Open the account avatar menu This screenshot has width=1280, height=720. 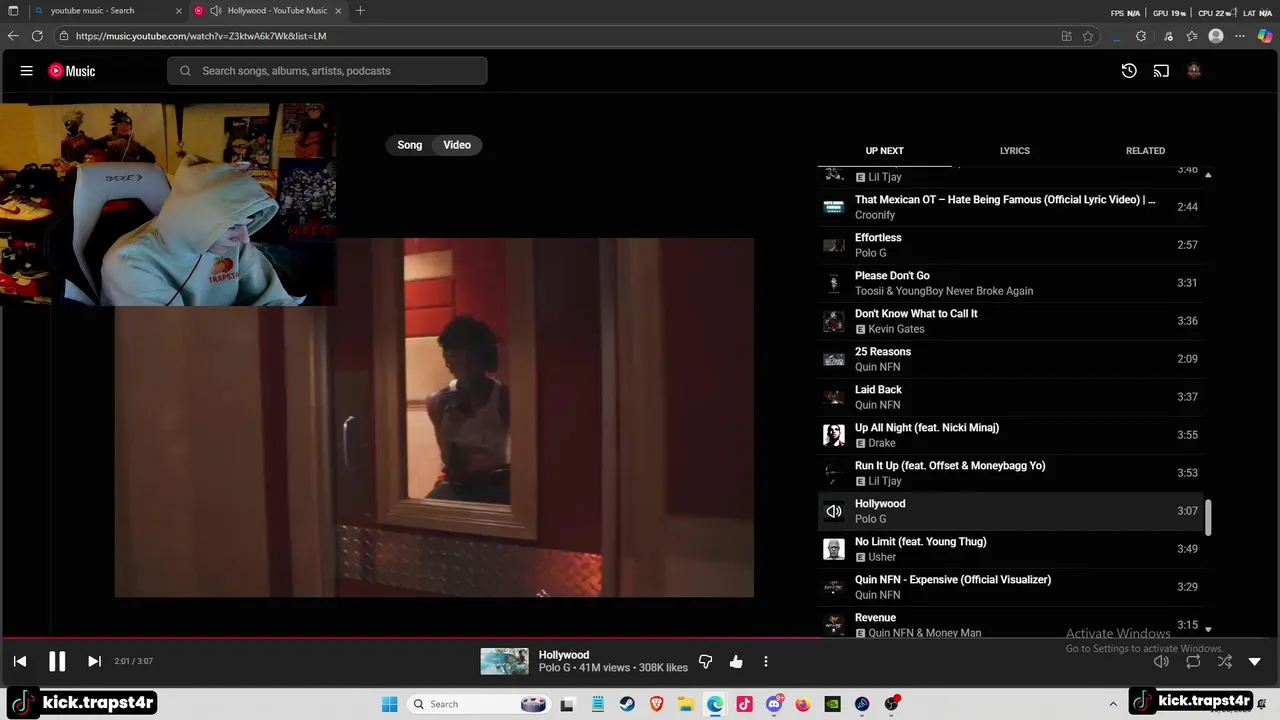[1193, 71]
